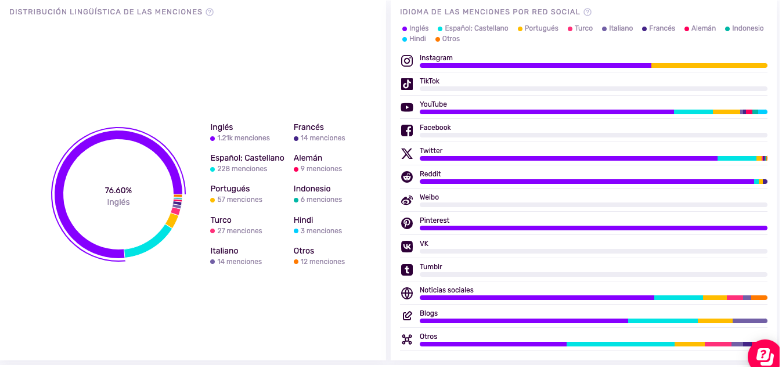This screenshot has width=784, height=367.
Task: Click the Instagram icon
Action: [x=407, y=61]
